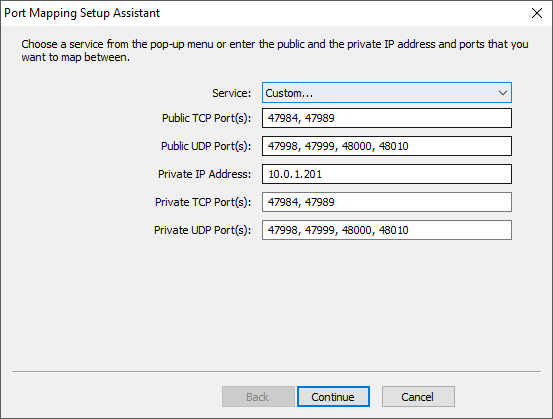Click the Continue button
The height and width of the screenshot is (419, 553).
coord(333,397)
